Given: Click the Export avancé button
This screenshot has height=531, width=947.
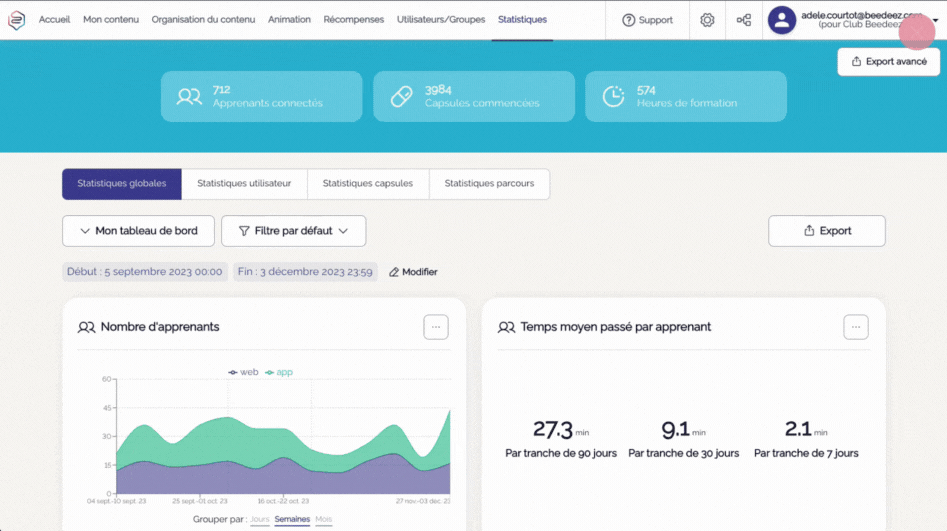Looking at the screenshot, I should (888, 62).
